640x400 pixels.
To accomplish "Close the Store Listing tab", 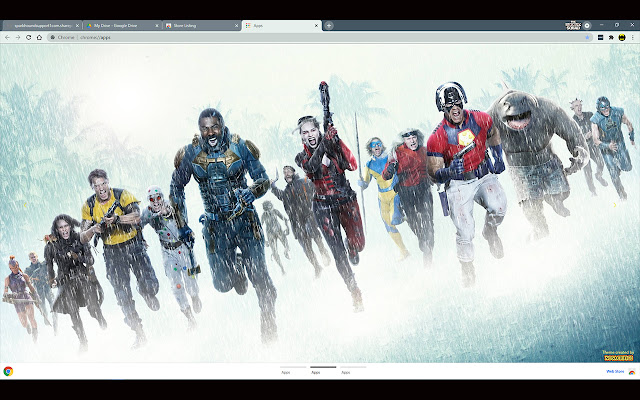I will [236, 25].
